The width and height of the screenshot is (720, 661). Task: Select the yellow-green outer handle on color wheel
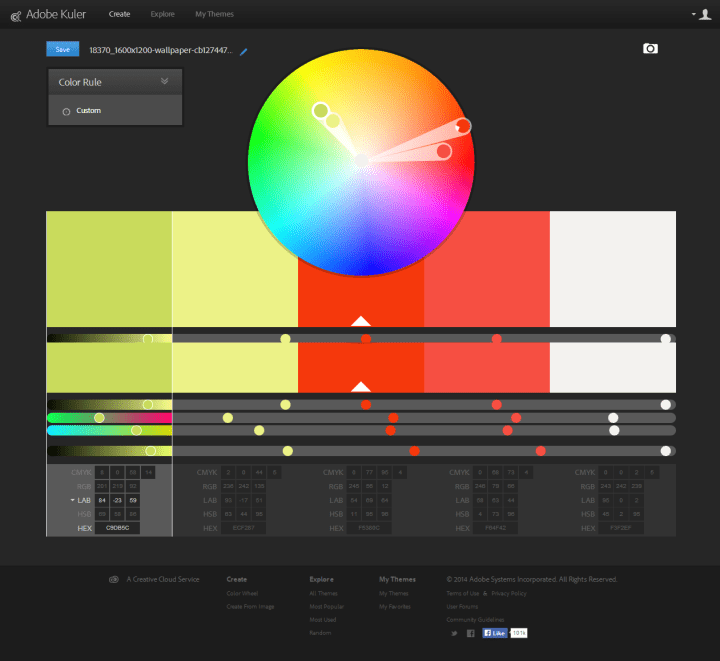(321, 110)
